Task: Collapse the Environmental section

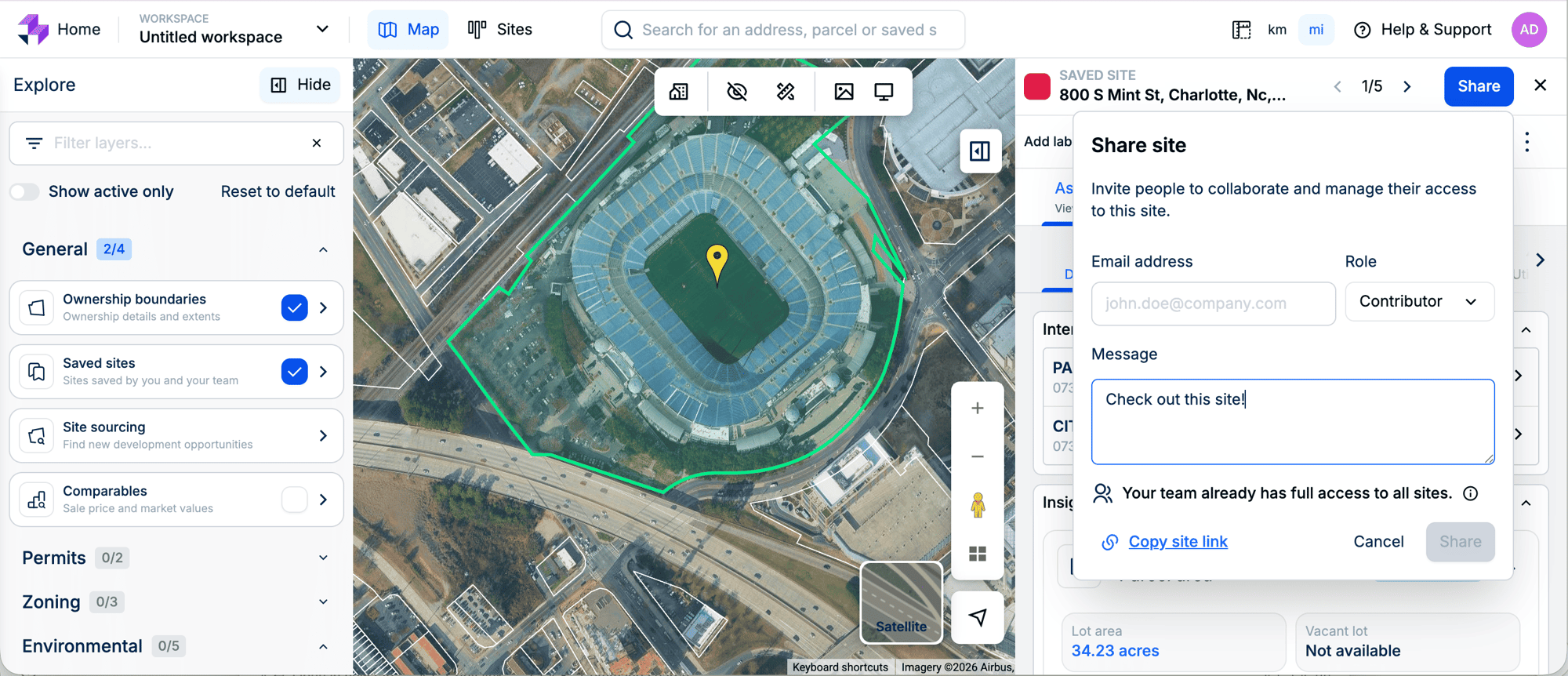Action: pyautogui.click(x=323, y=646)
